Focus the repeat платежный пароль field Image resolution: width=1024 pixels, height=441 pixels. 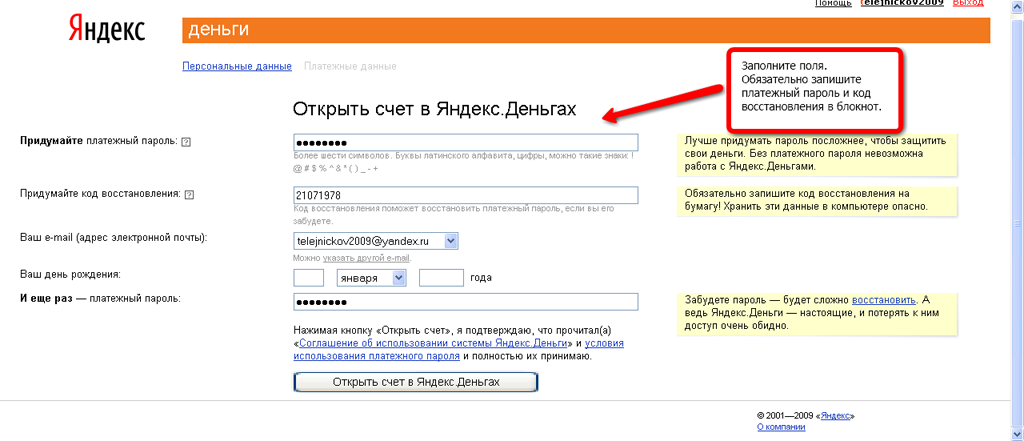[466, 302]
